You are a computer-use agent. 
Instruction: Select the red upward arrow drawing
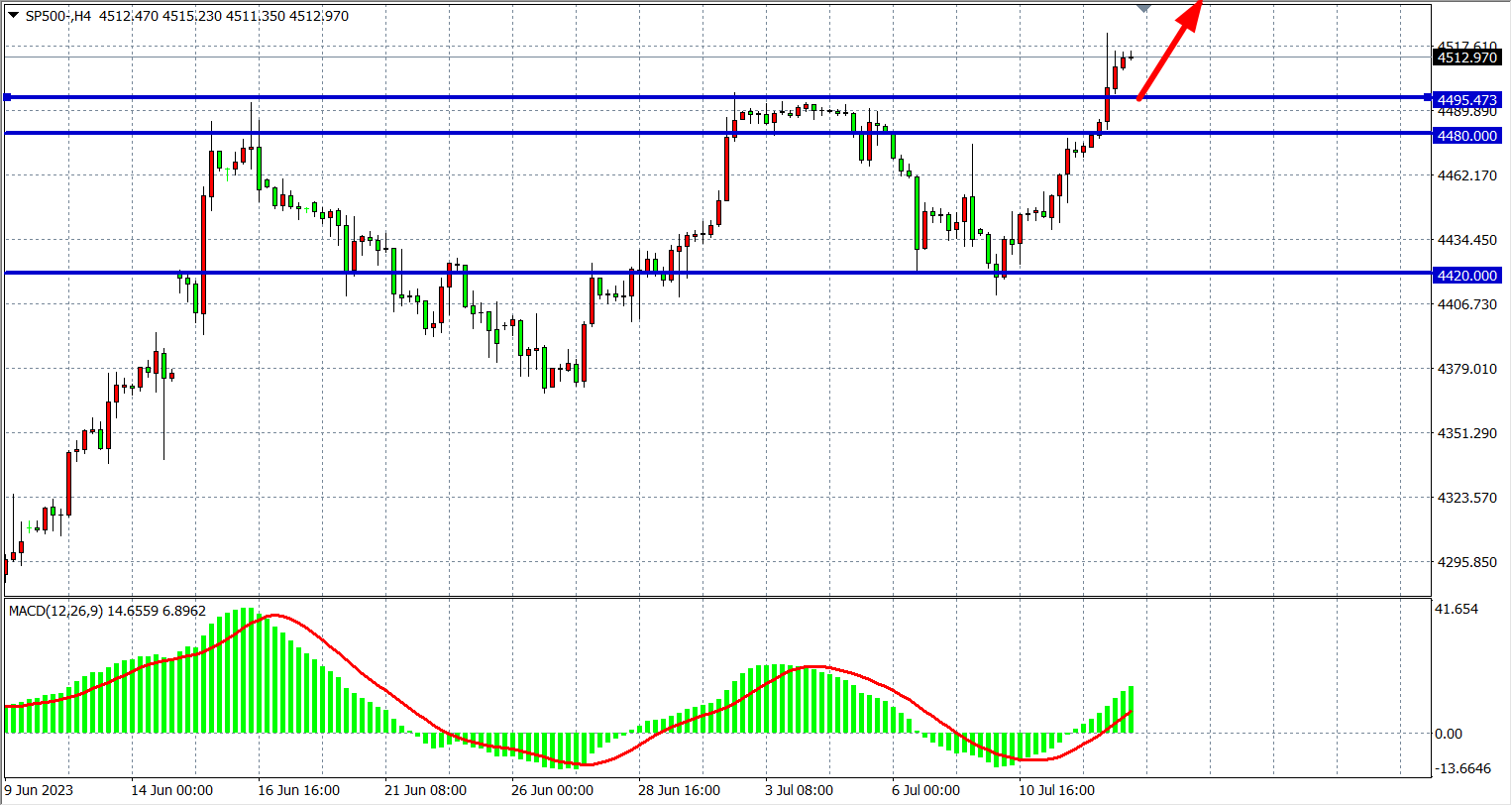pos(1171,50)
